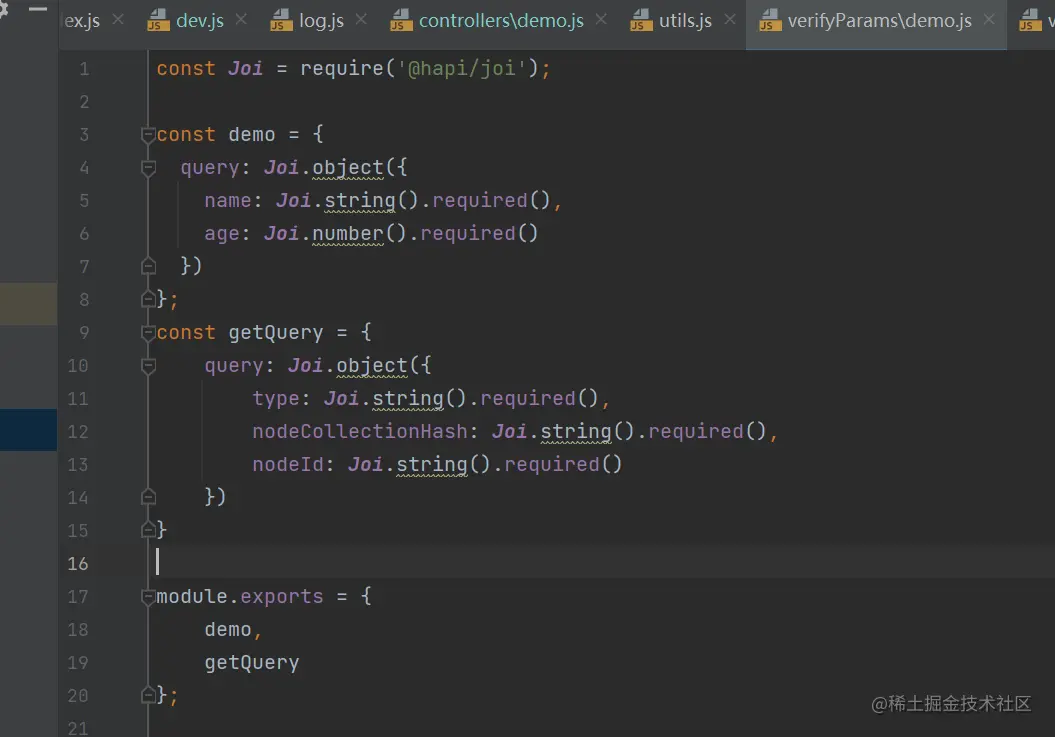Click the fold end marker on line 7
The height and width of the screenshot is (737, 1055).
coord(149,267)
